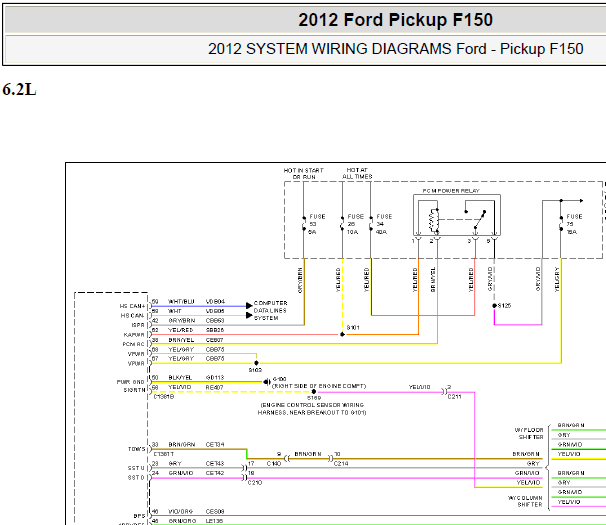Click the 'C214' connector label
This screenshot has width=606, height=525.
point(341,464)
